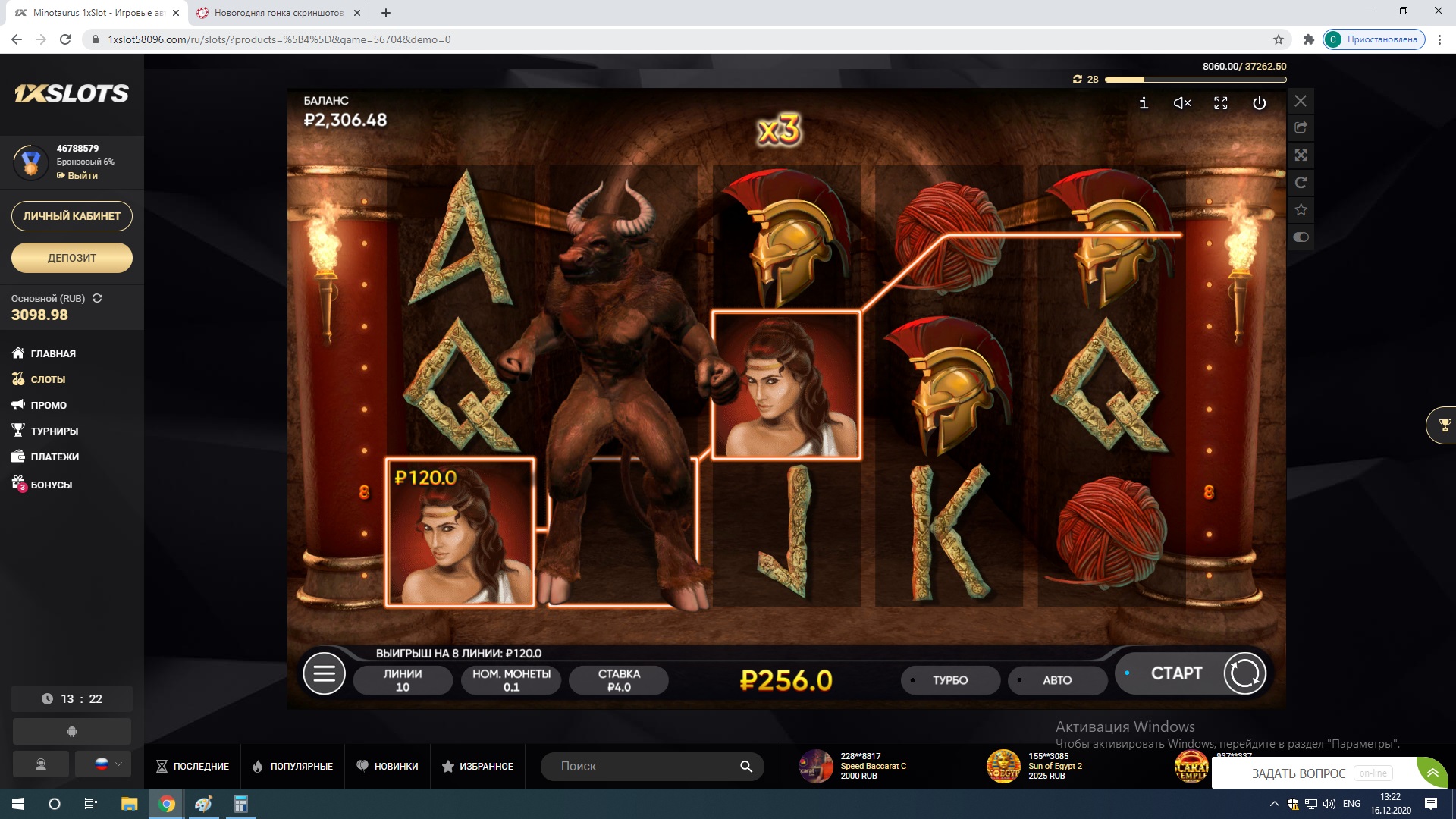Image resolution: width=1456 pixels, height=819 pixels.
Task: Enter fullscreen via game expand icon
Action: [1220, 103]
